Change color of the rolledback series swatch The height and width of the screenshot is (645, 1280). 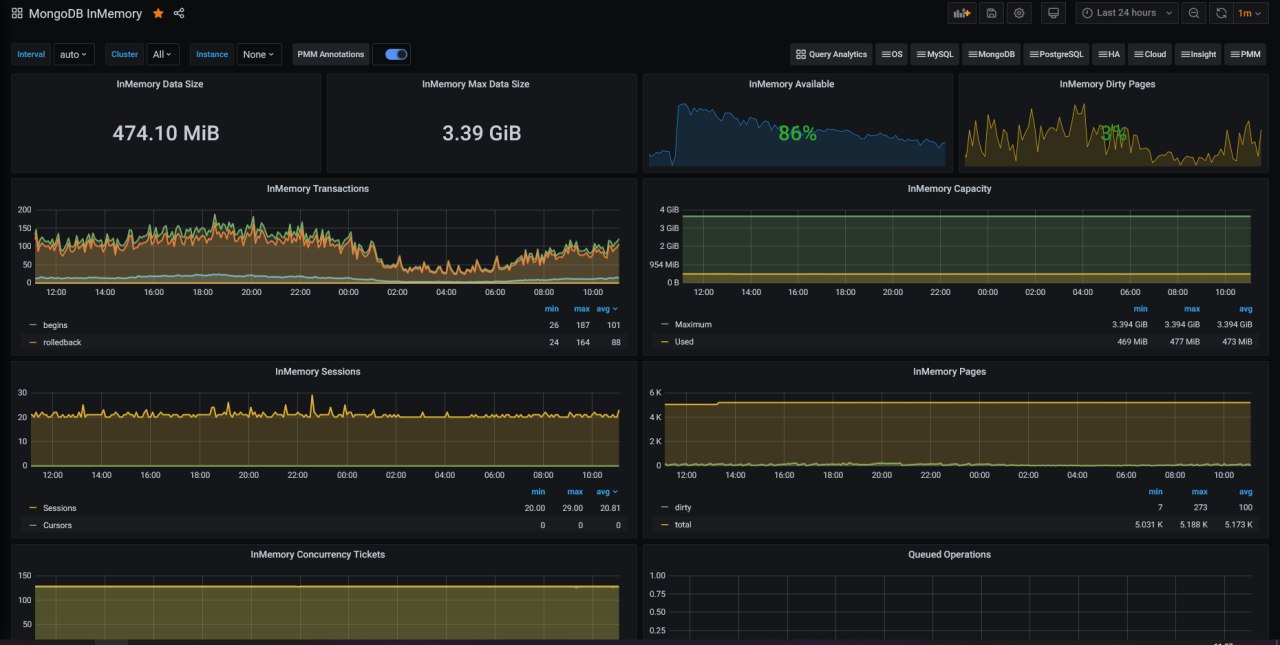point(33,342)
